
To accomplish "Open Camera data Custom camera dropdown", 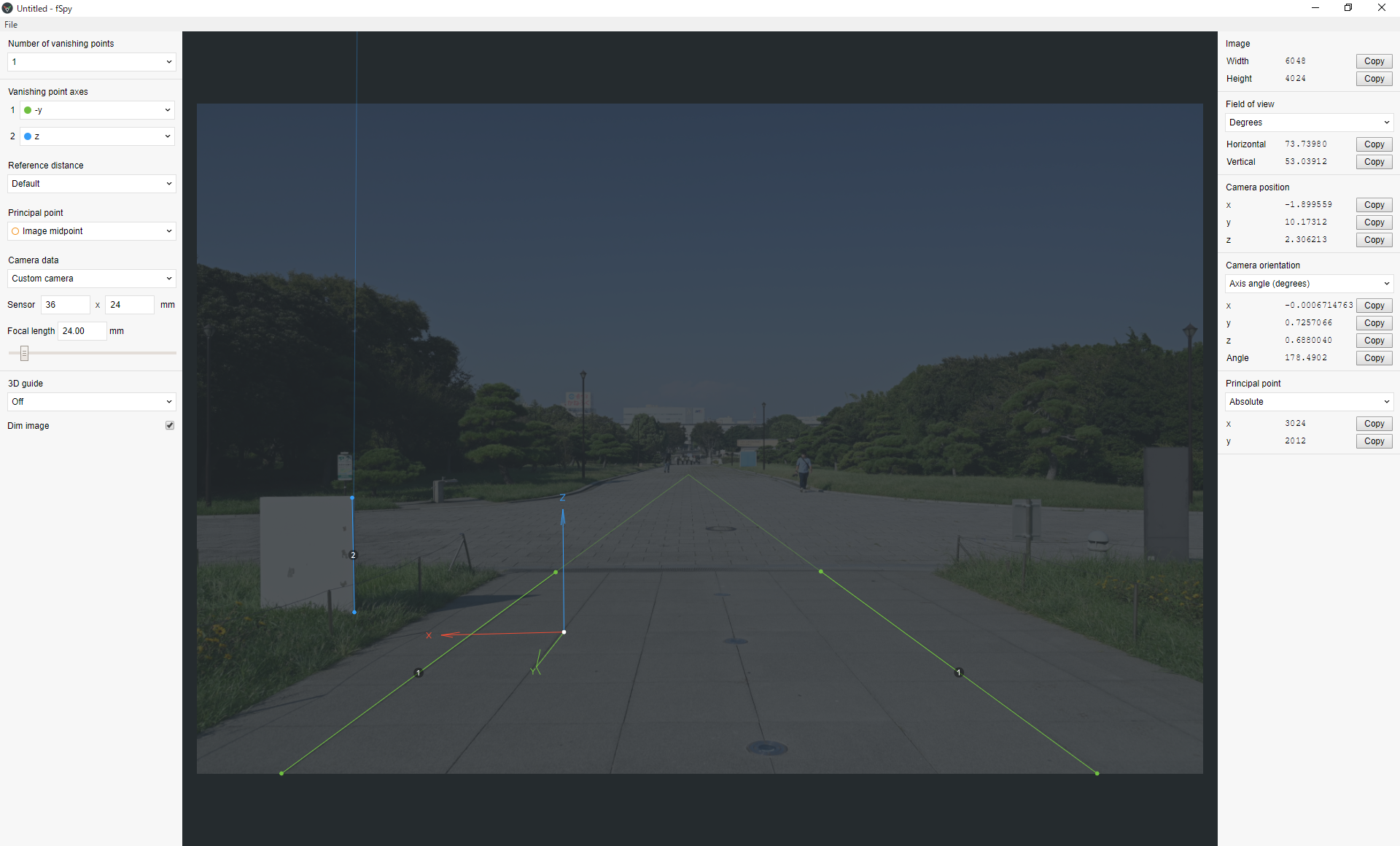I will click(91, 279).
